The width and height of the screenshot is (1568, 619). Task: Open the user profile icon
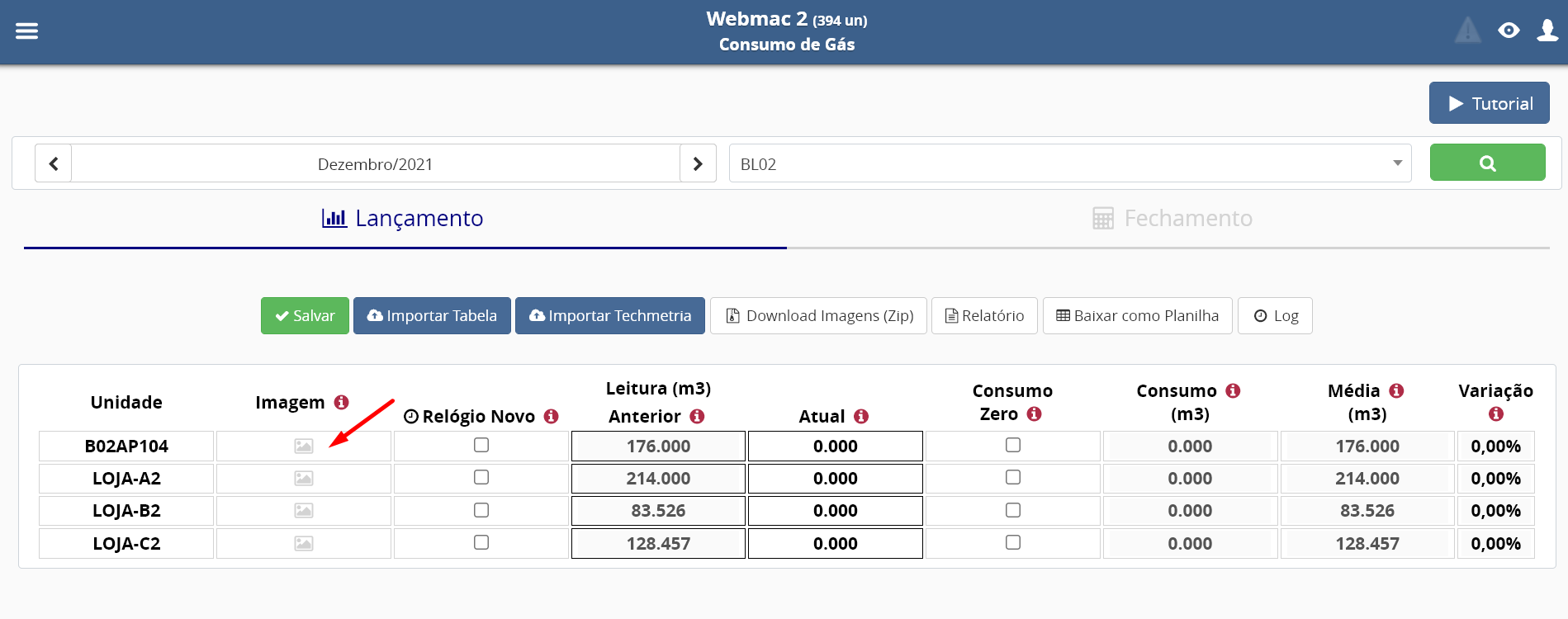pos(1547,31)
